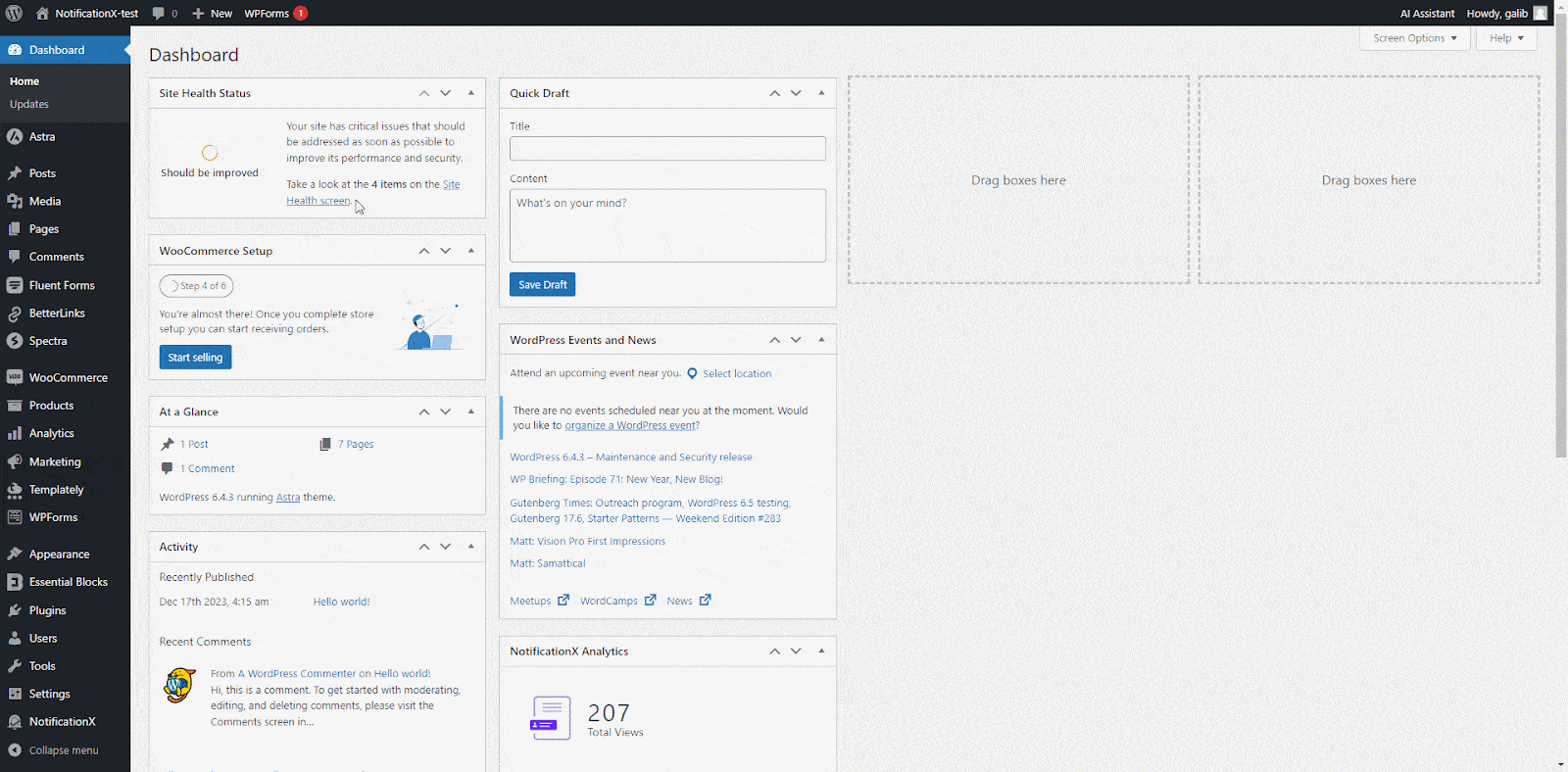
Task: Open the Screen Options dropdown
Action: point(1414,38)
